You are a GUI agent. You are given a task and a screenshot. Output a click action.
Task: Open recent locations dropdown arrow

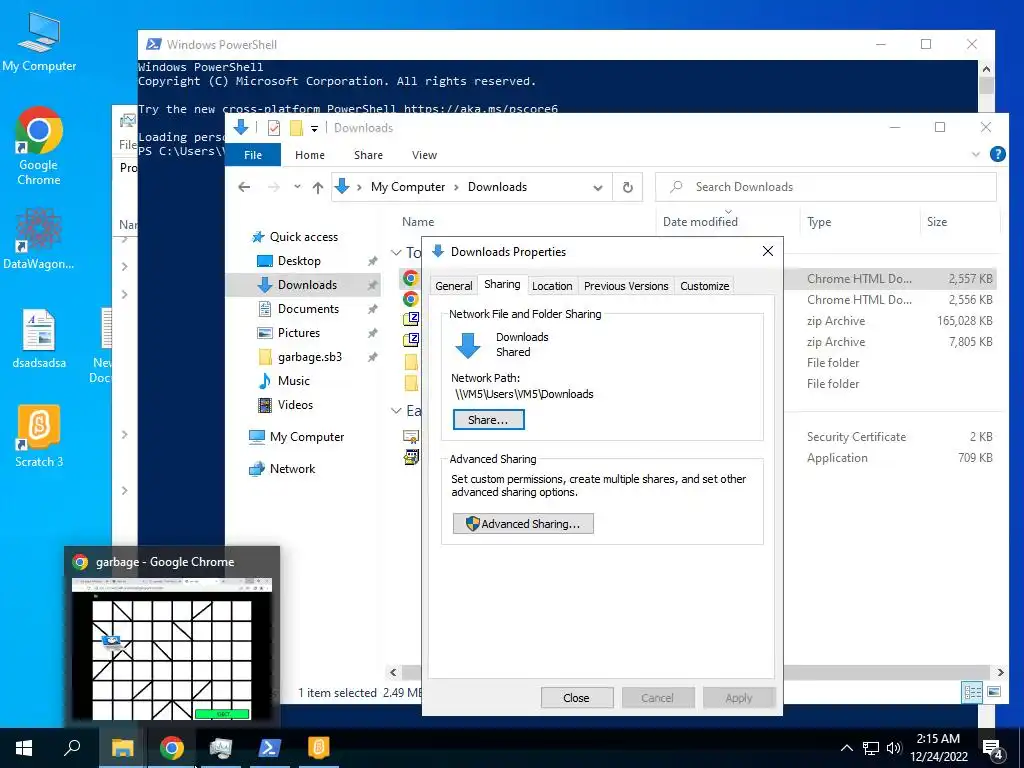click(297, 187)
